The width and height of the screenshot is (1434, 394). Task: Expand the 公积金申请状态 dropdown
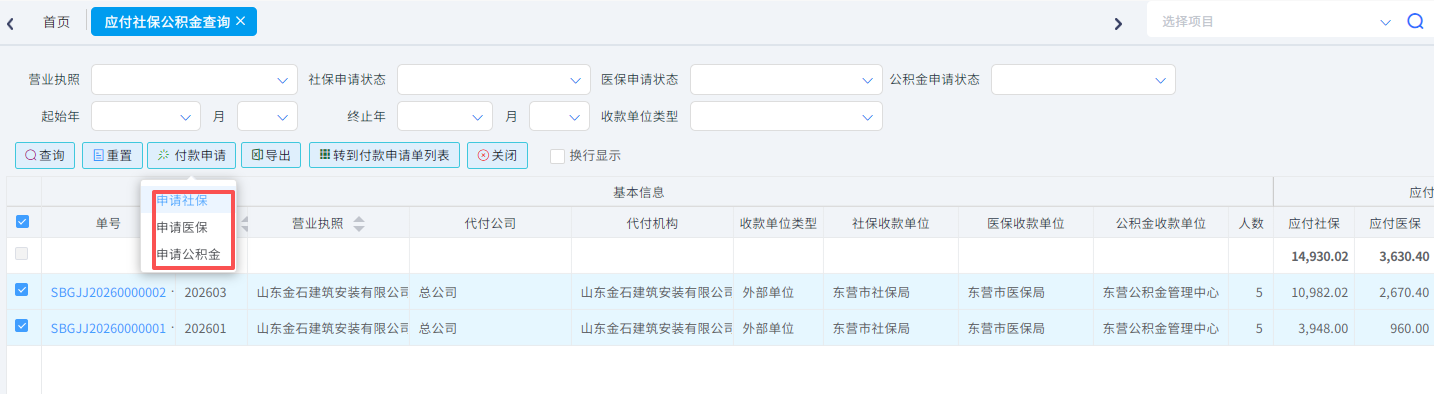[1083, 80]
